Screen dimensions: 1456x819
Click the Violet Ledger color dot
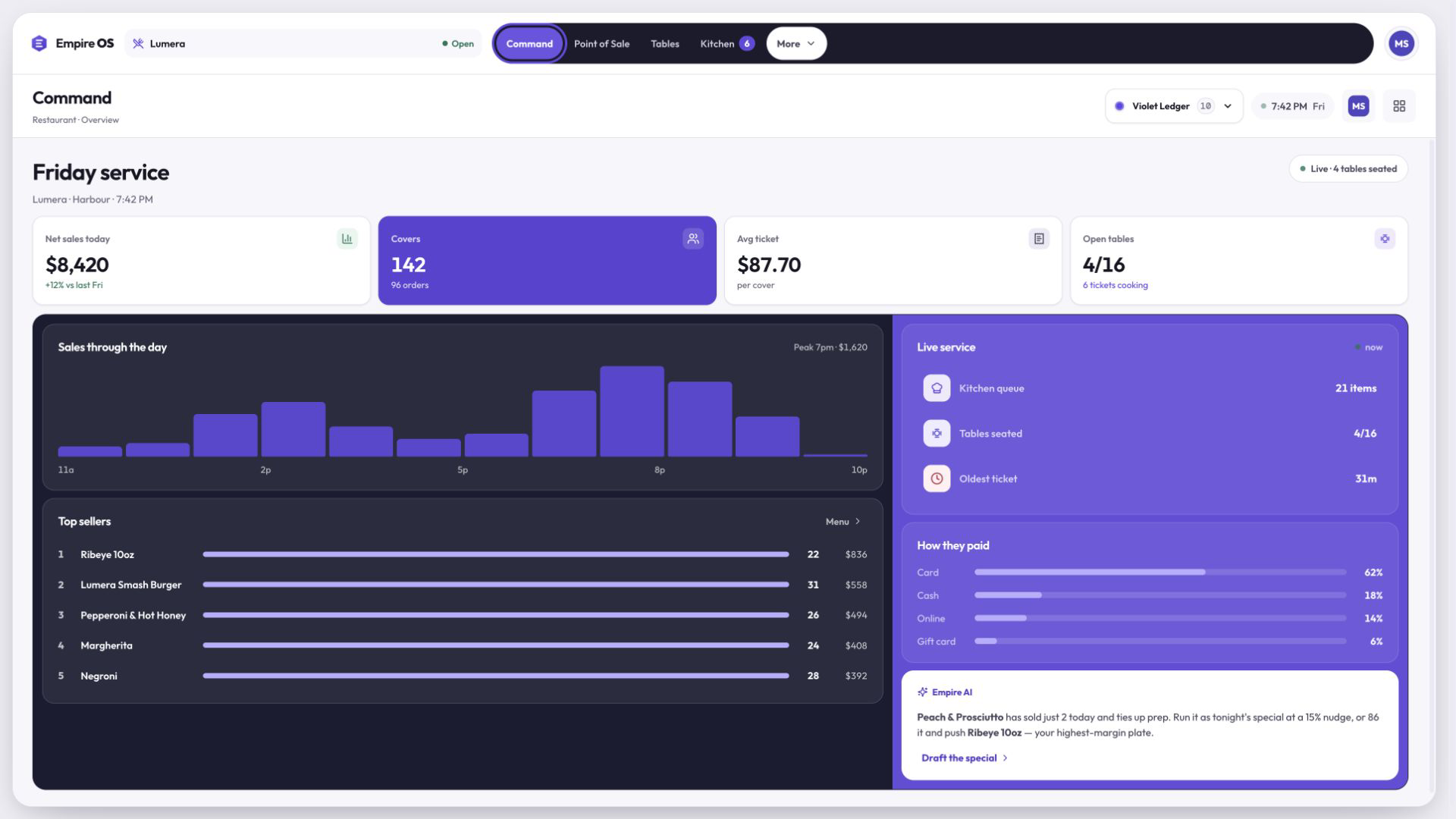click(x=1119, y=106)
